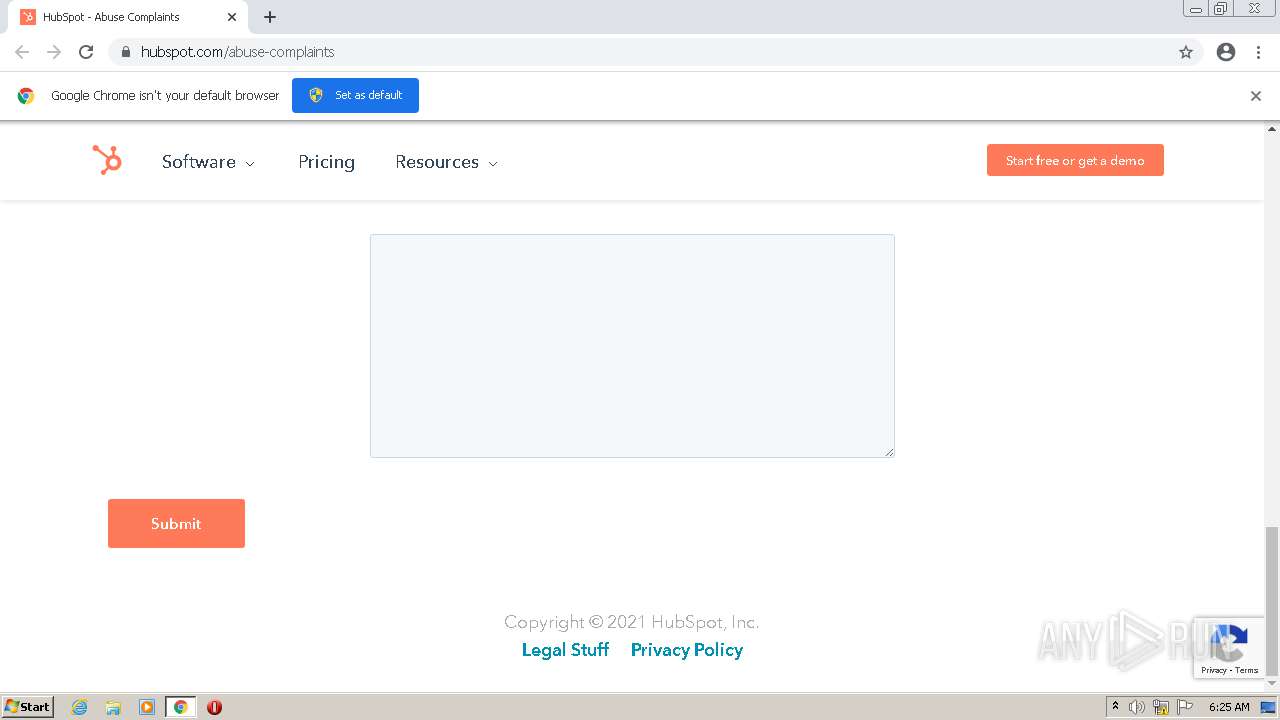Open Chrome three-dot menu
The height and width of the screenshot is (720, 1280).
point(1258,52)
